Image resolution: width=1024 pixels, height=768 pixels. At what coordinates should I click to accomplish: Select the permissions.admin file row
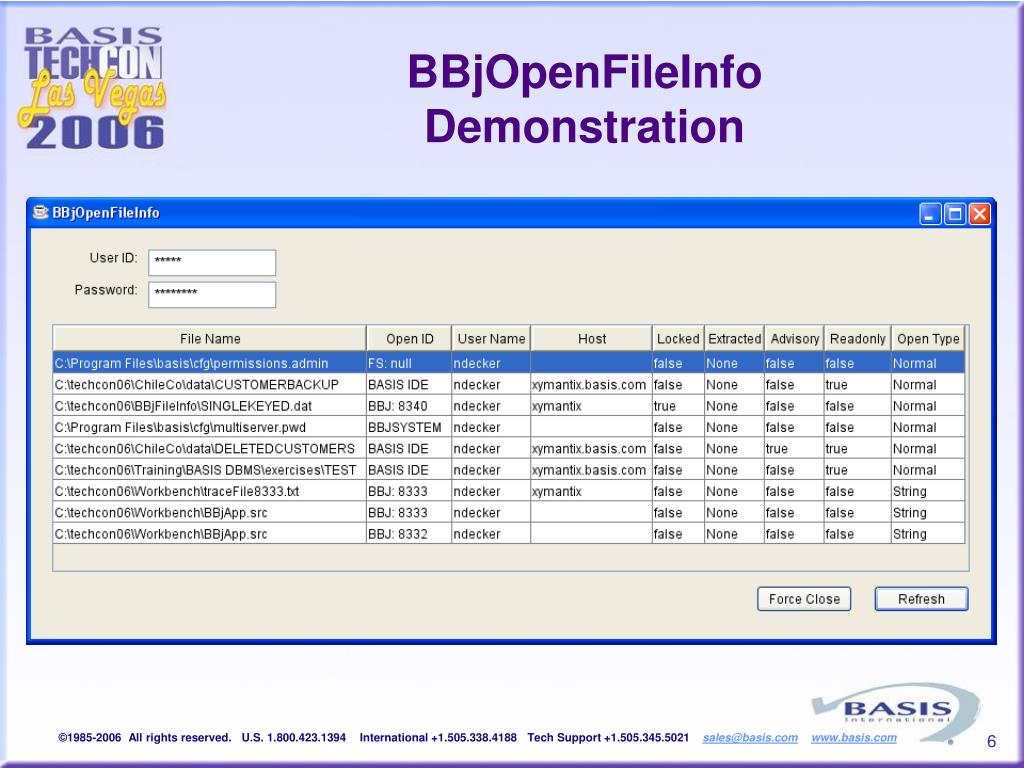click(x=509, y=363)
